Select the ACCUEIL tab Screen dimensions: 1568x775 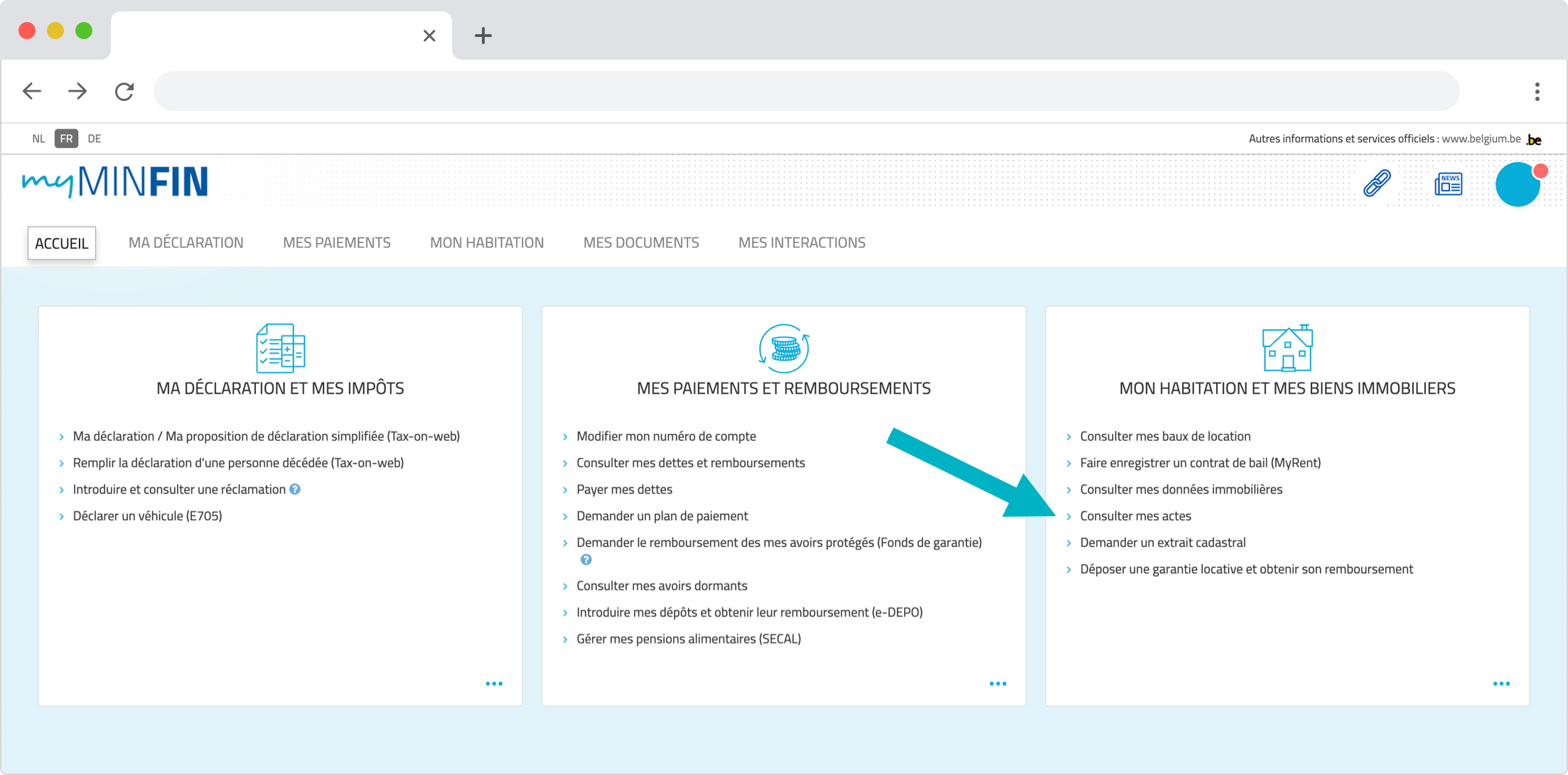point(62,243)
